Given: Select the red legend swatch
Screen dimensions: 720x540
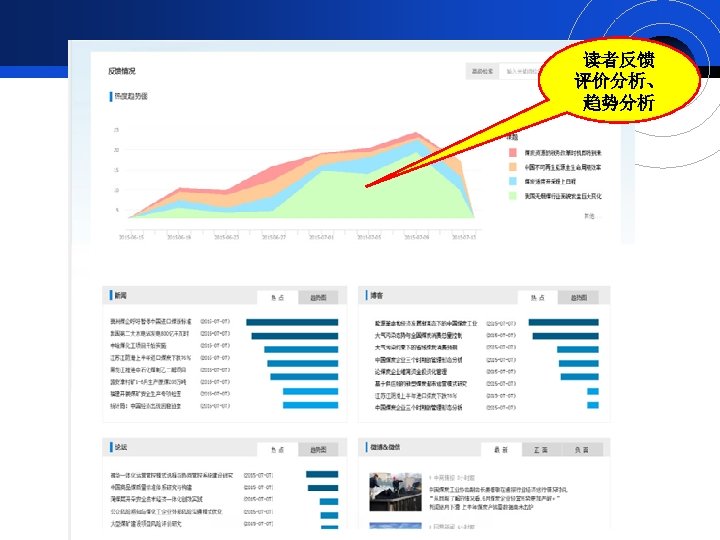Looking at the screenshot, I should coord(512,152).
